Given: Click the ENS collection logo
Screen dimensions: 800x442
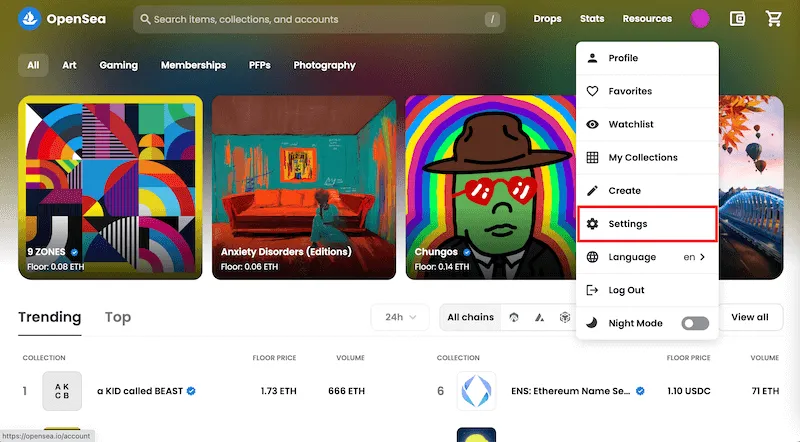Looking at the screenshot, I should coord(476,391).
